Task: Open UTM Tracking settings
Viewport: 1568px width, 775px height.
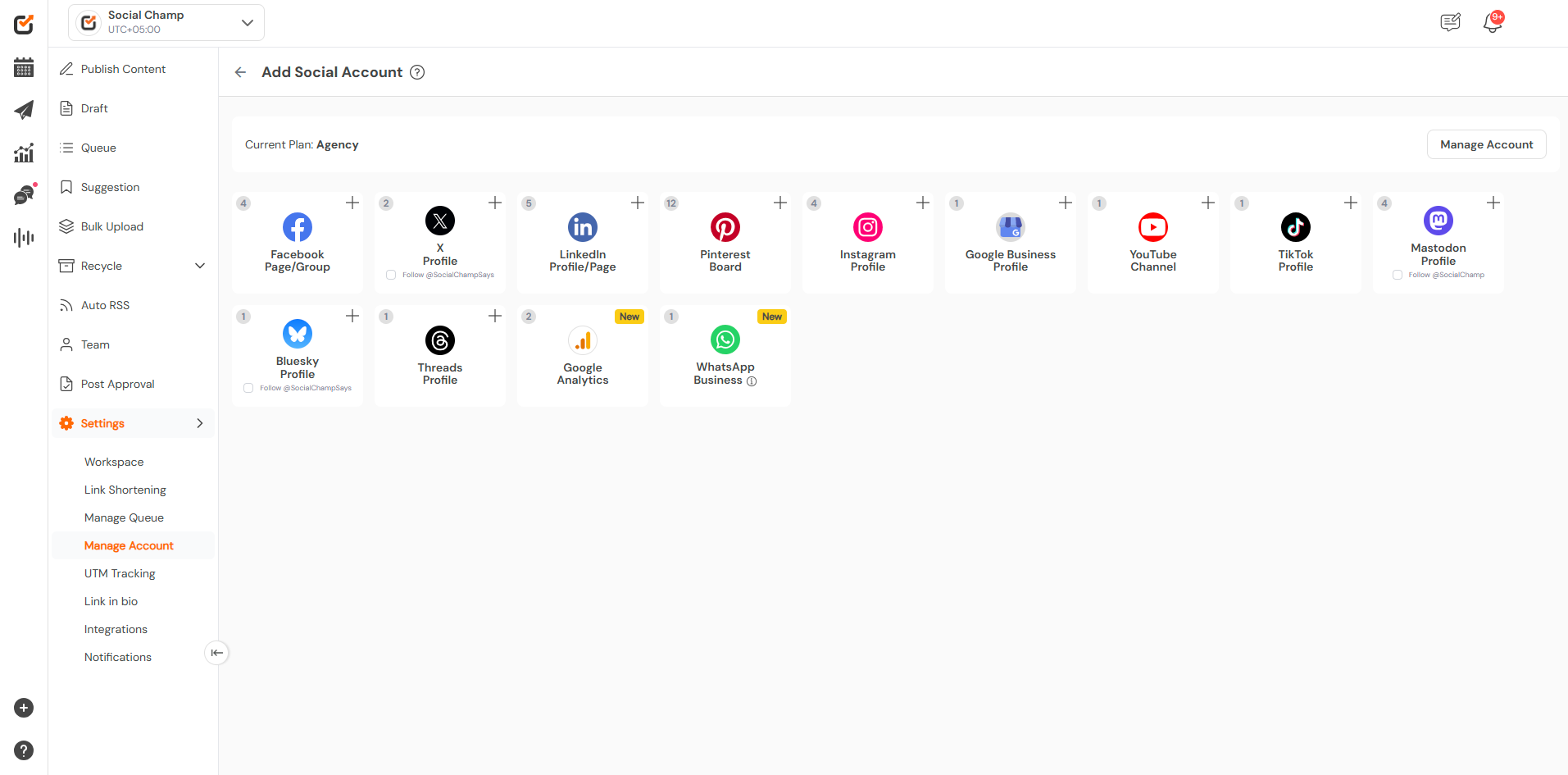Action: tap(120, 573)
